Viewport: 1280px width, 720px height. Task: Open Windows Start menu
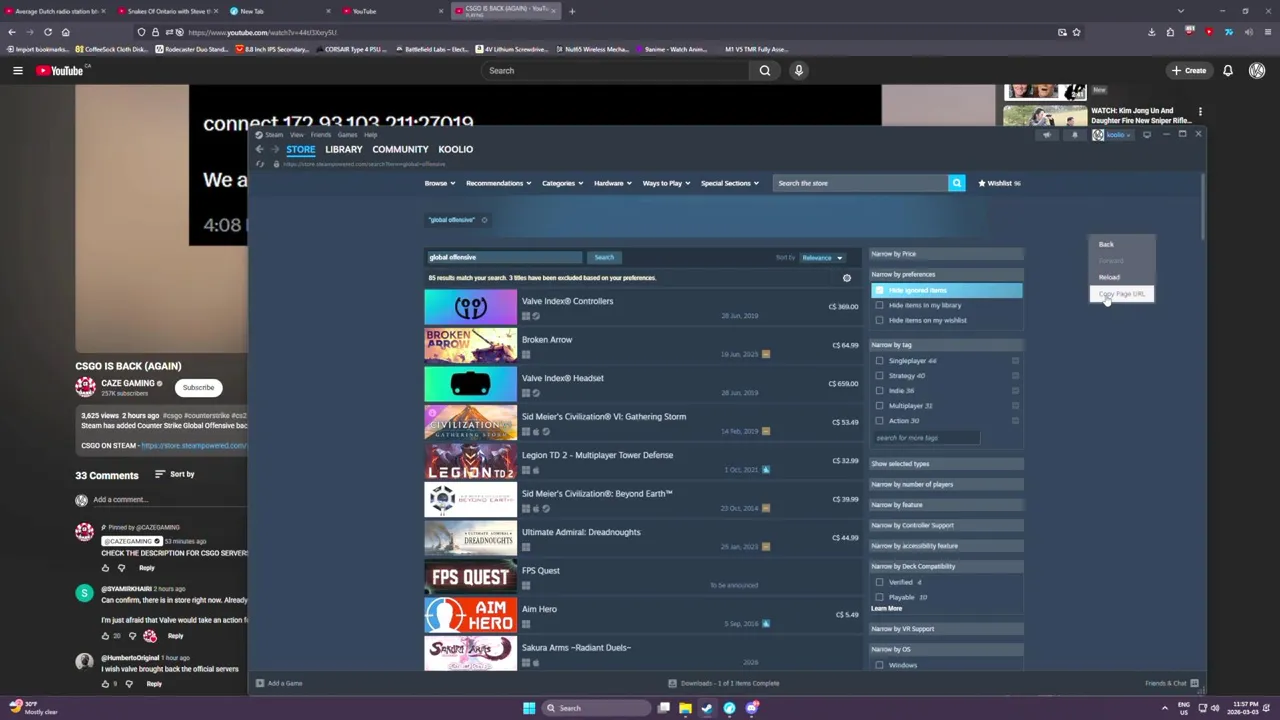tap(529, 708)
